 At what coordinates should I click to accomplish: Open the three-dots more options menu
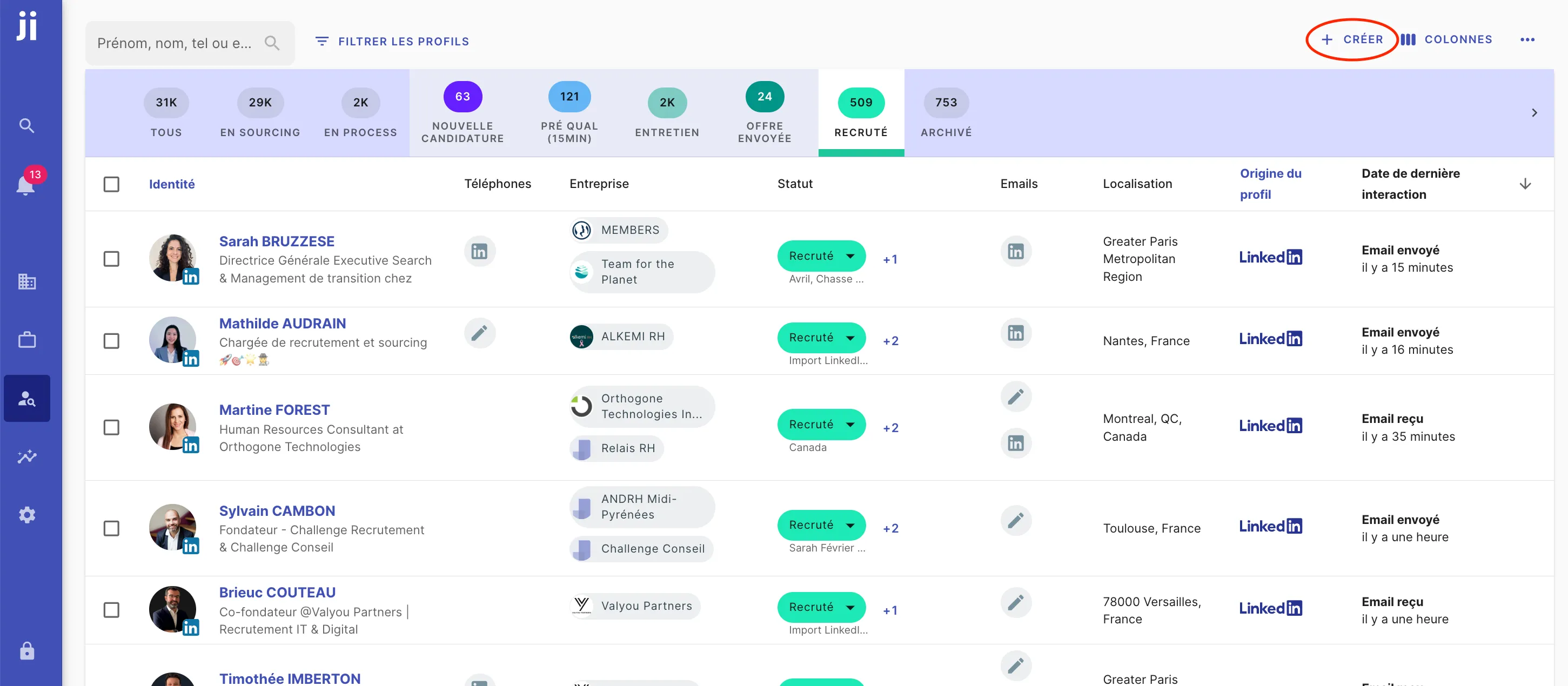1526,39
